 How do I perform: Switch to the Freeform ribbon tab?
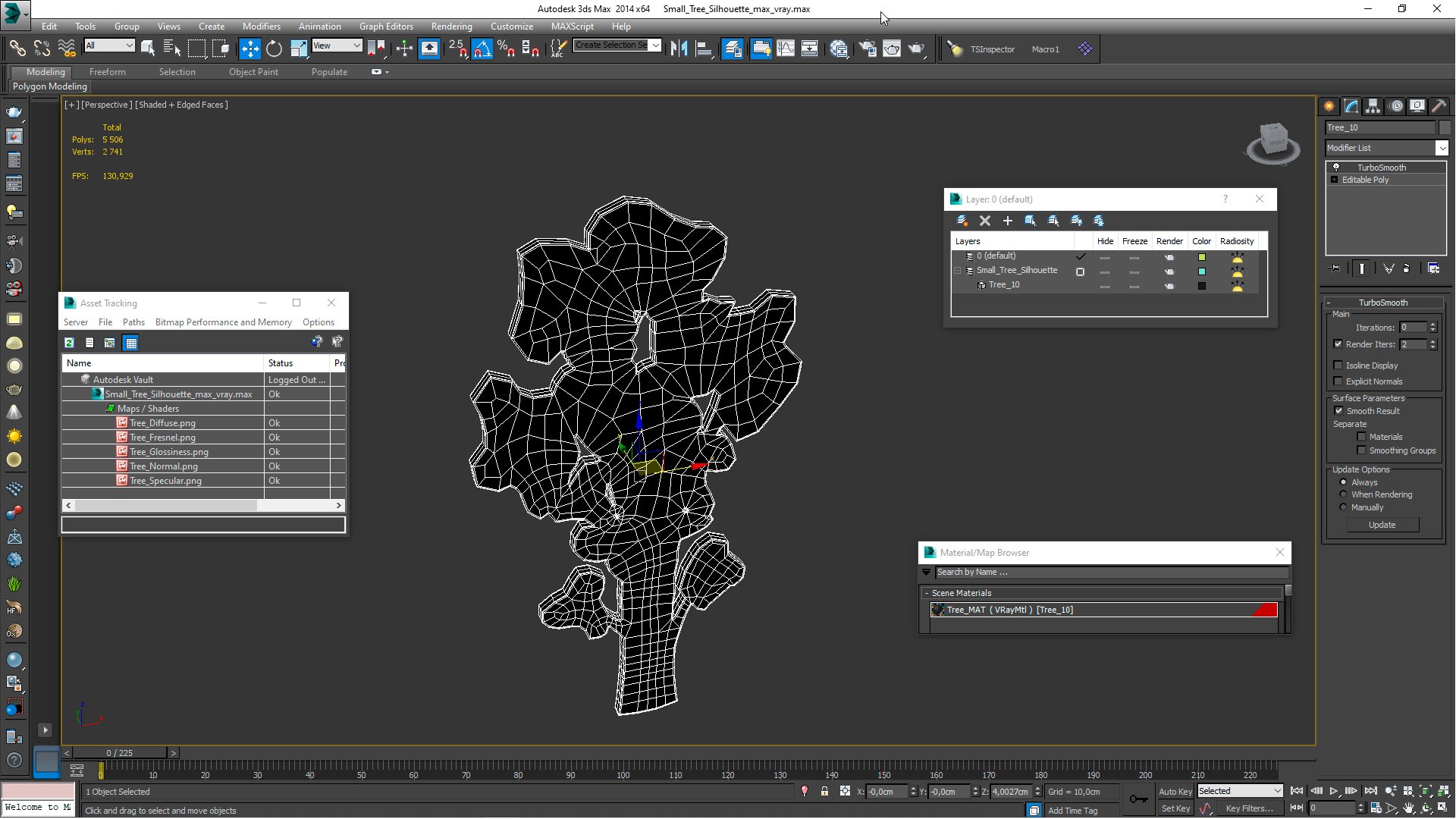click(x=107, y=72)
